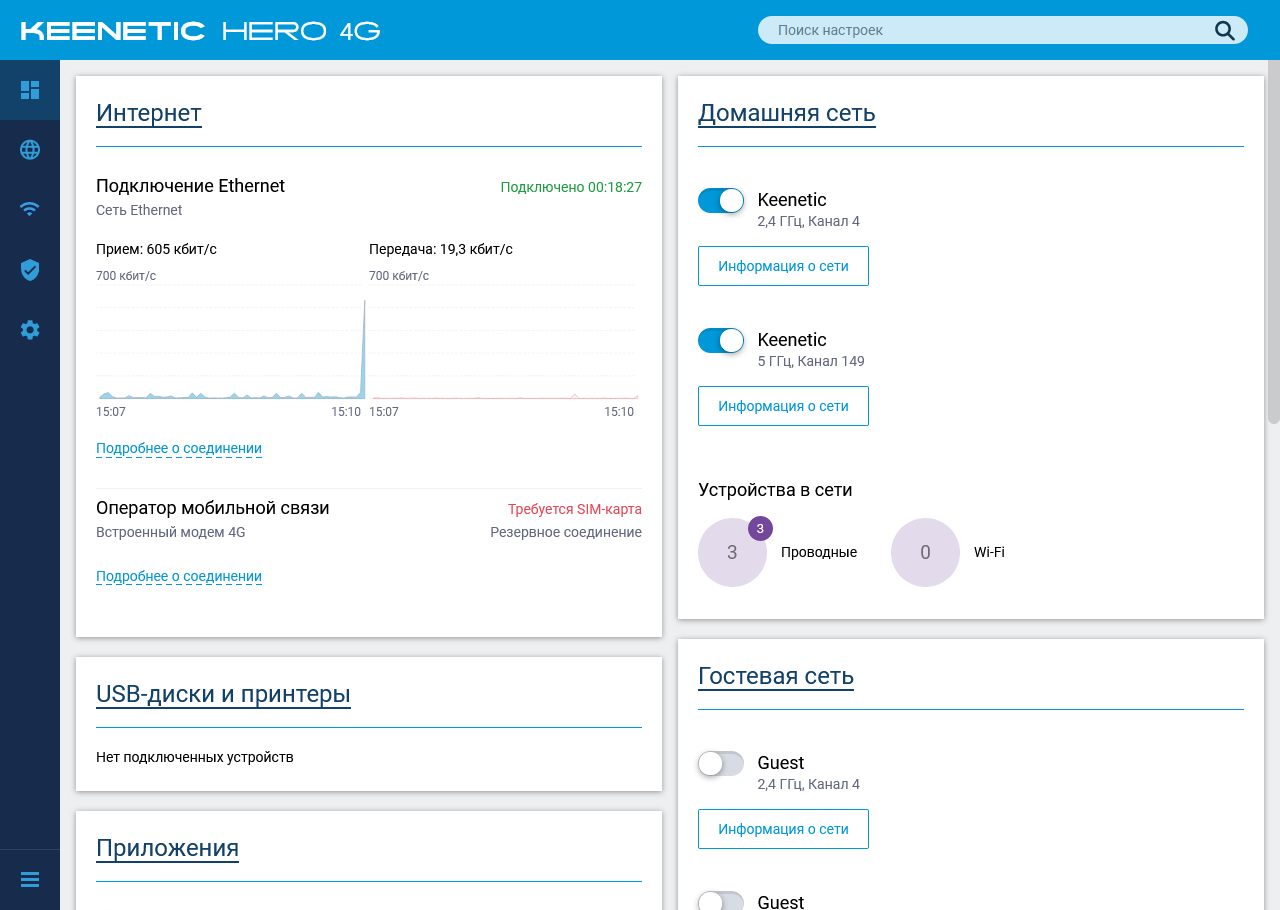Open Ethernet connection details link
Screen dimensions: 1280x910
(x=179, y=448)
